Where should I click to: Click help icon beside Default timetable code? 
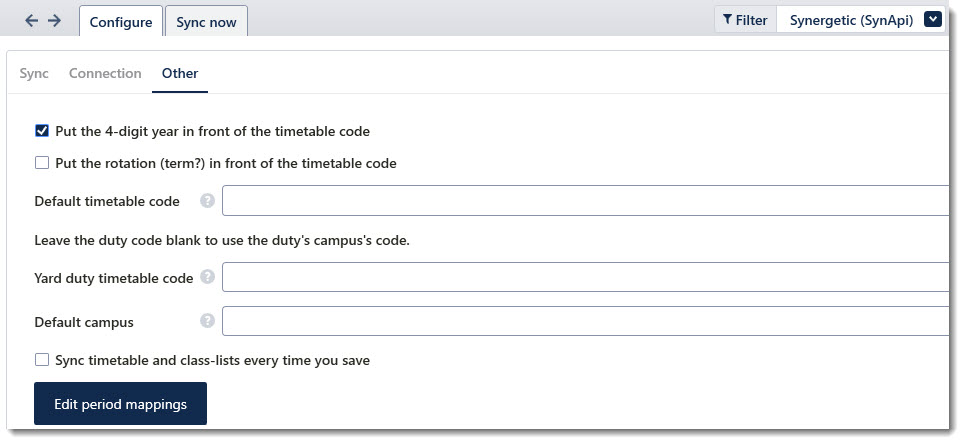[207, 201]
